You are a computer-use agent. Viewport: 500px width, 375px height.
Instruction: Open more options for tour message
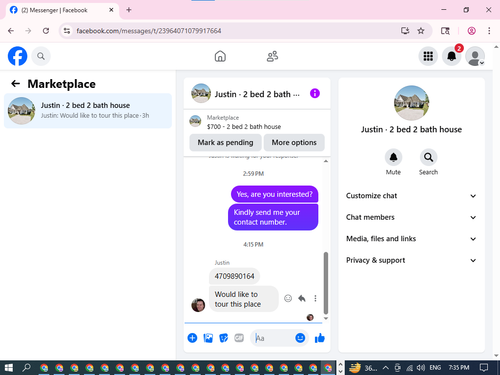(315, 298)
